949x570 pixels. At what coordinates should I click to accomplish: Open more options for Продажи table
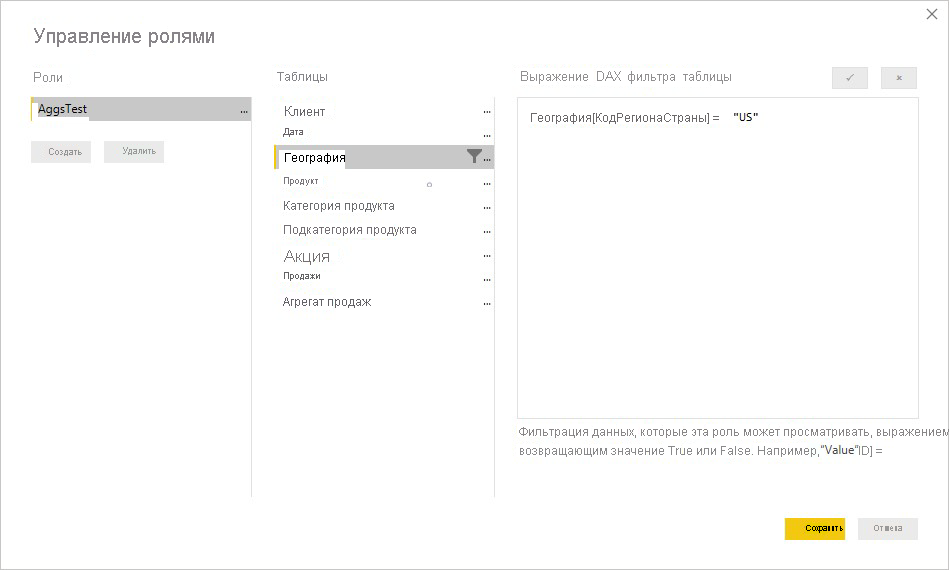tap(487, 280)
